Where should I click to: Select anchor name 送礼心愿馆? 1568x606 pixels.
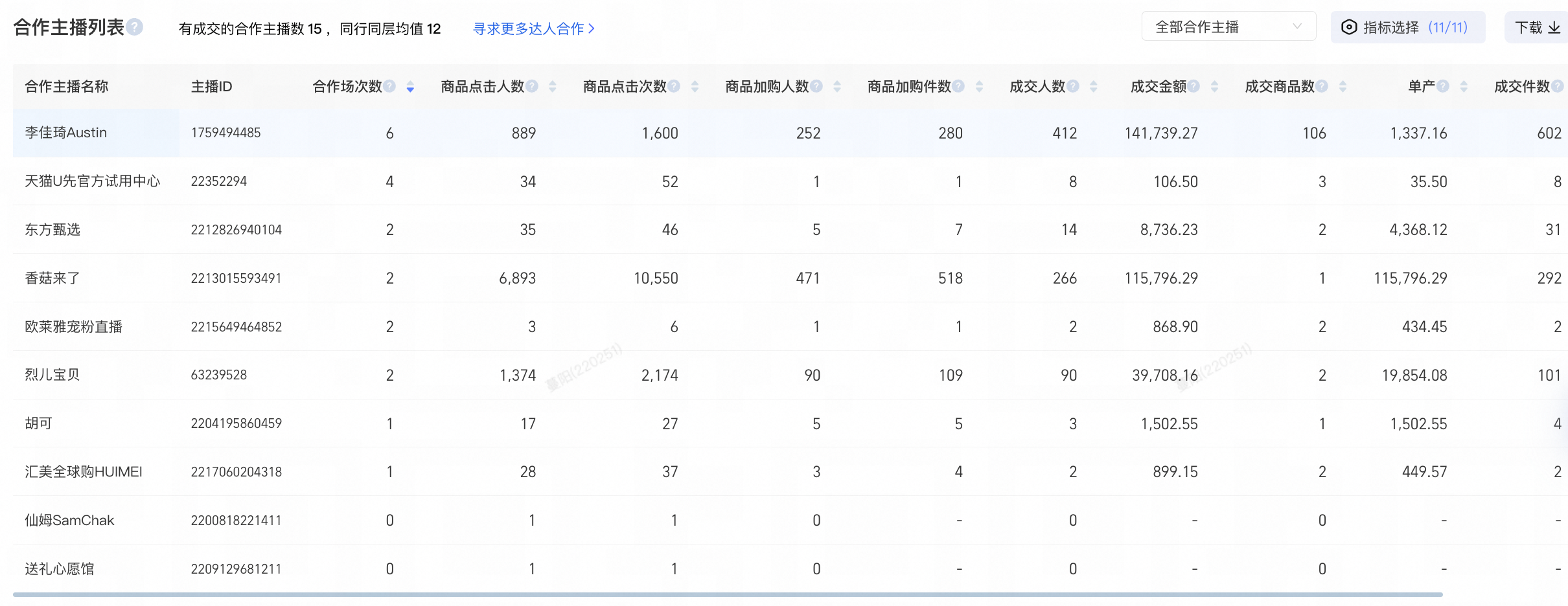coord(60,569)
